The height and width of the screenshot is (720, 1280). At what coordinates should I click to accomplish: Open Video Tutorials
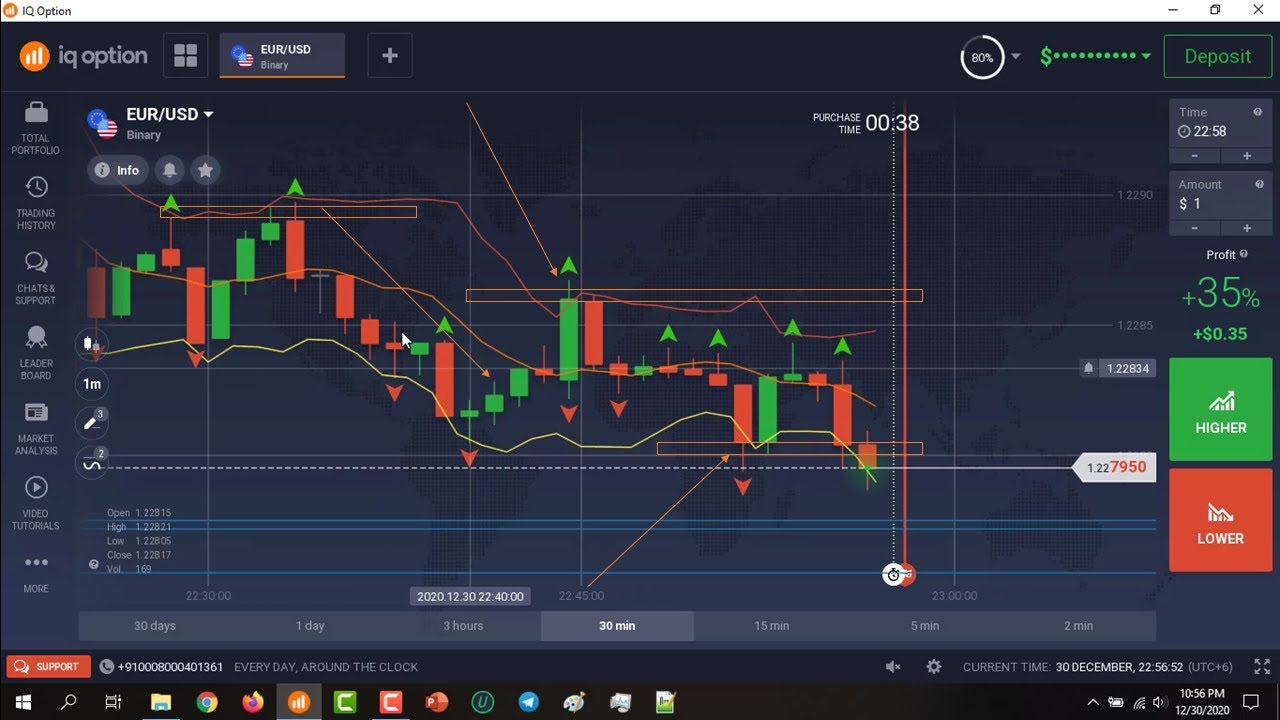point(36,503)
